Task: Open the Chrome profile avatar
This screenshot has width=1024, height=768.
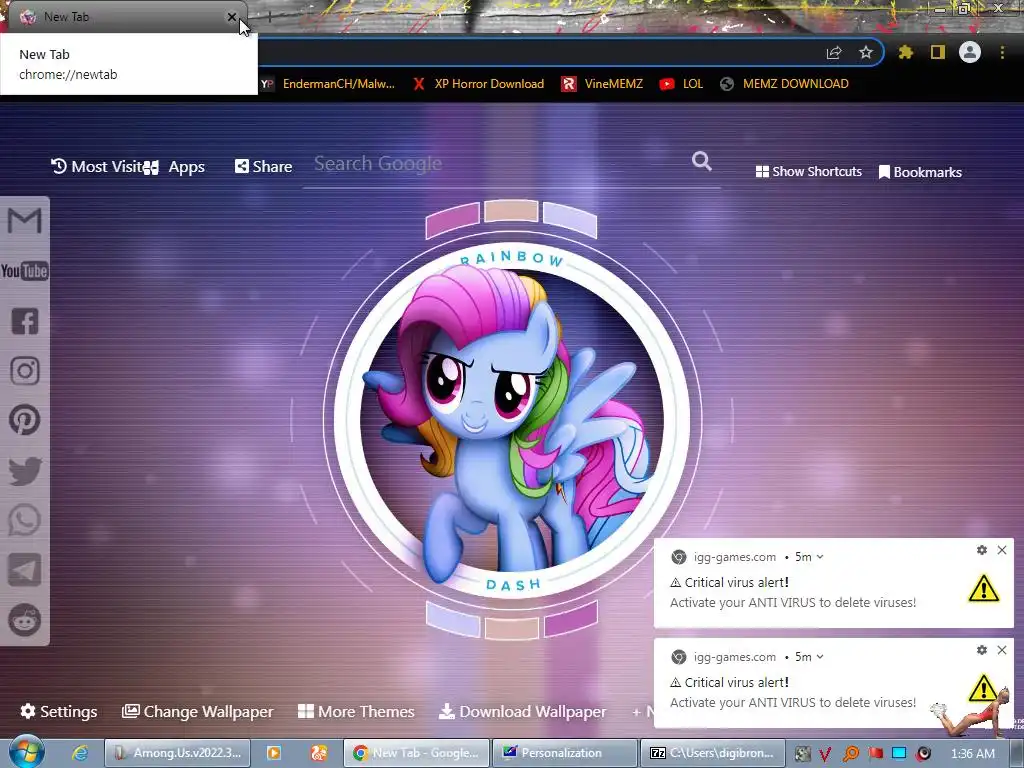Action: pyautogui.click(x=970, y=52)
